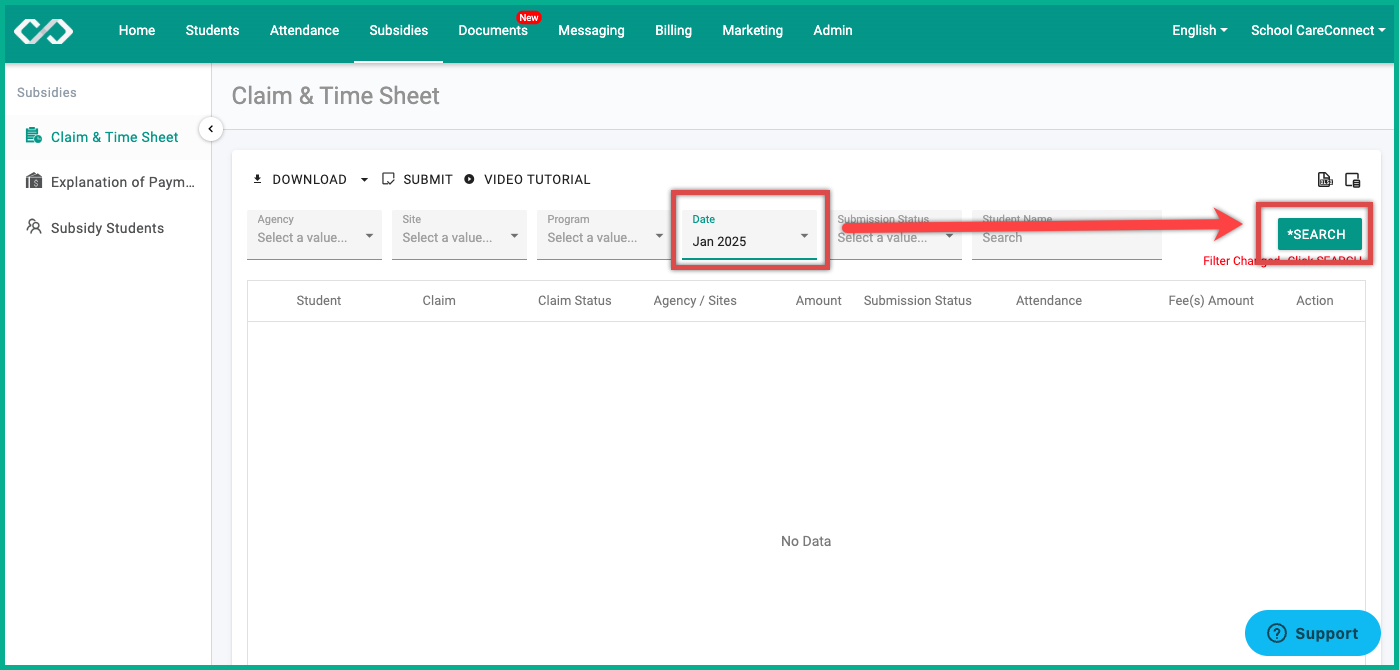Open the Marketing menu
The image size is (1399, 670).
pyautogui.click(x=752, y=30)
